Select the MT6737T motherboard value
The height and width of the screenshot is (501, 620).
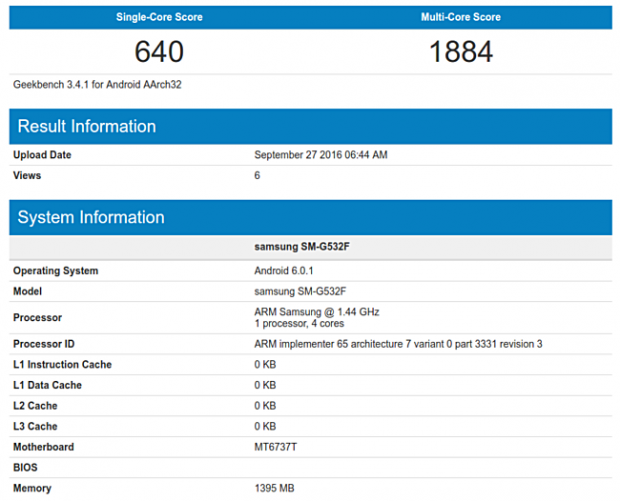click(276, 447)
